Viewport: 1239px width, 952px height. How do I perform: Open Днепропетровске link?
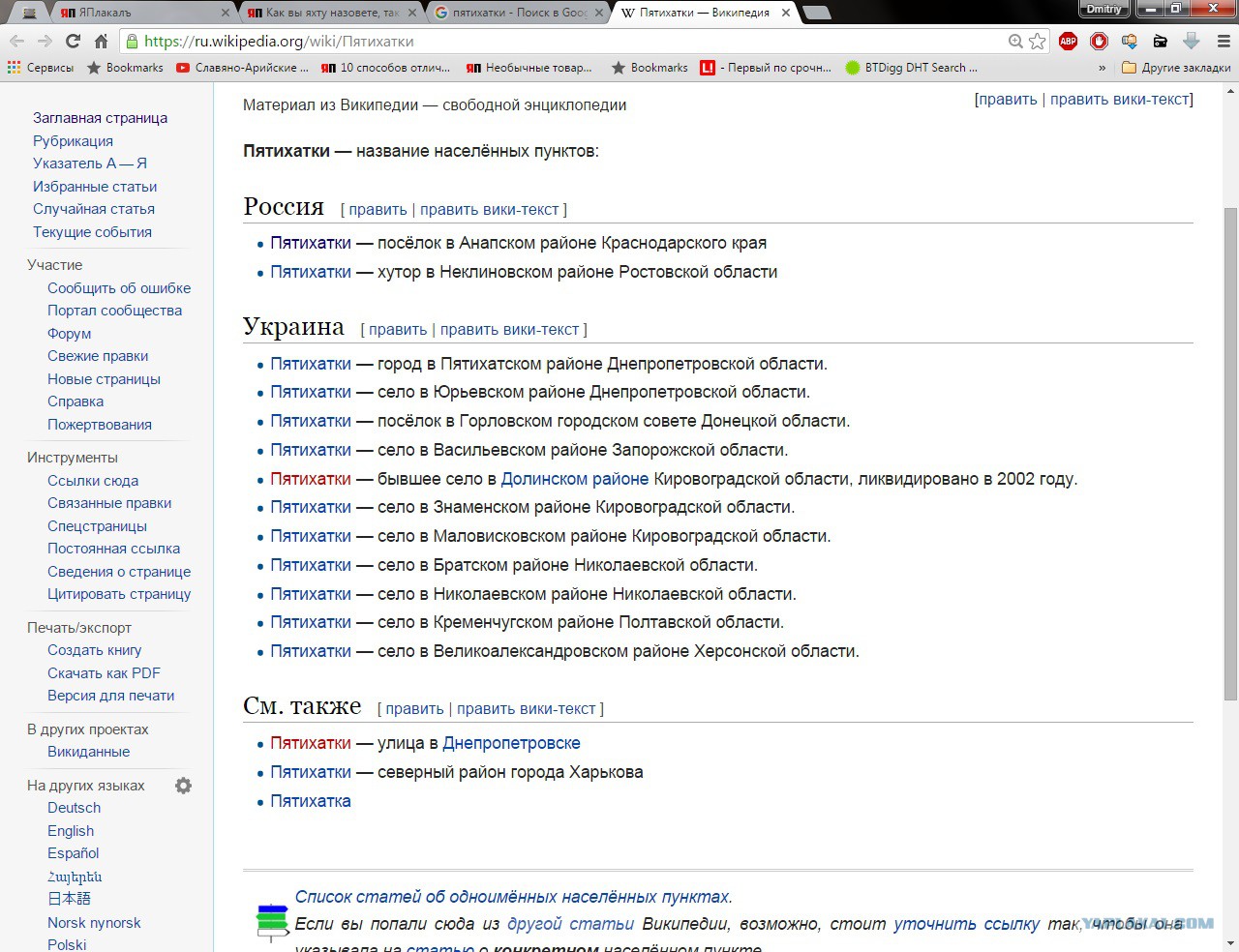pyautogui.click(x=511, y=744)
